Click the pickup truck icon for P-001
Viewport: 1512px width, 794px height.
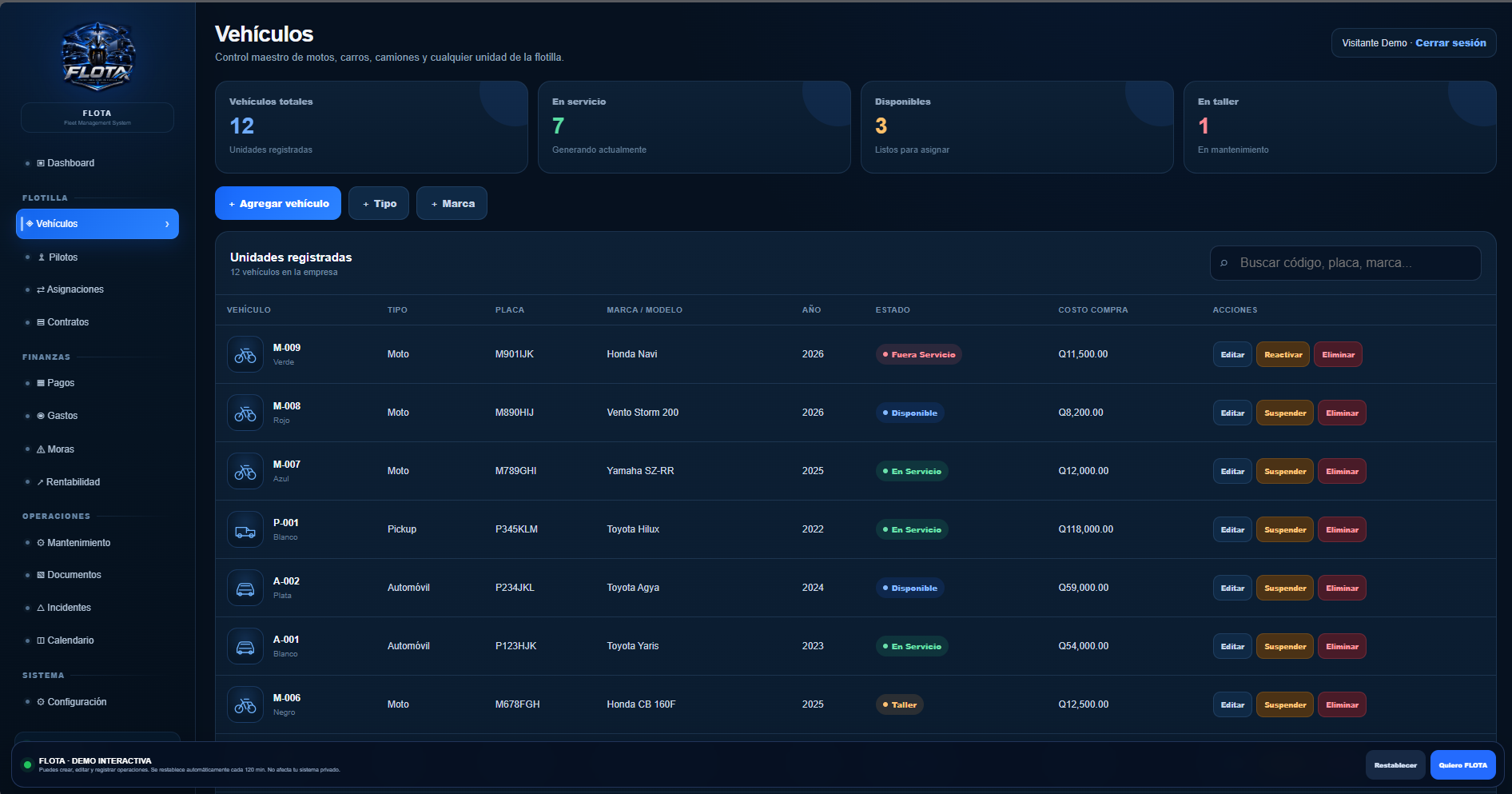coord(245,529)
